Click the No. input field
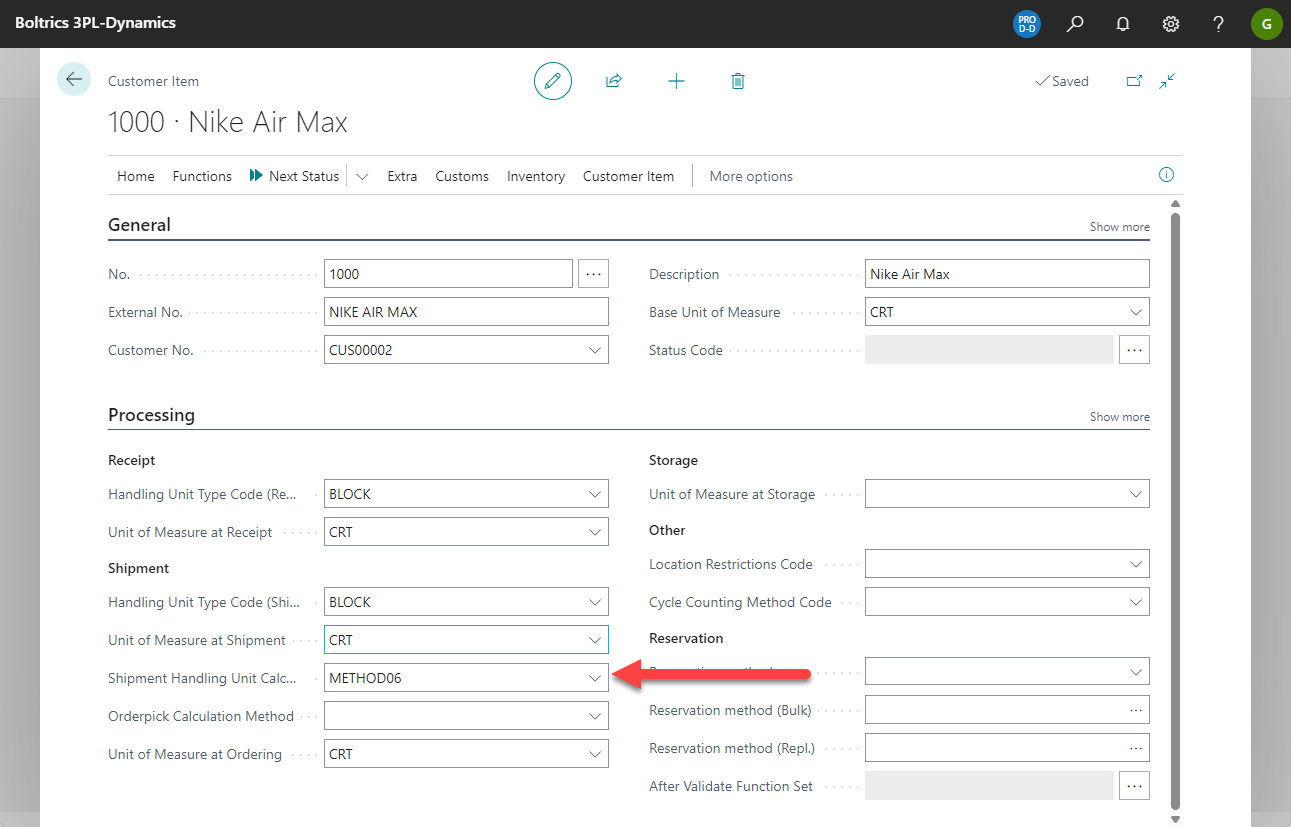Image resolution: width=1291 pixels, height=827 pixels. point(448,274)
